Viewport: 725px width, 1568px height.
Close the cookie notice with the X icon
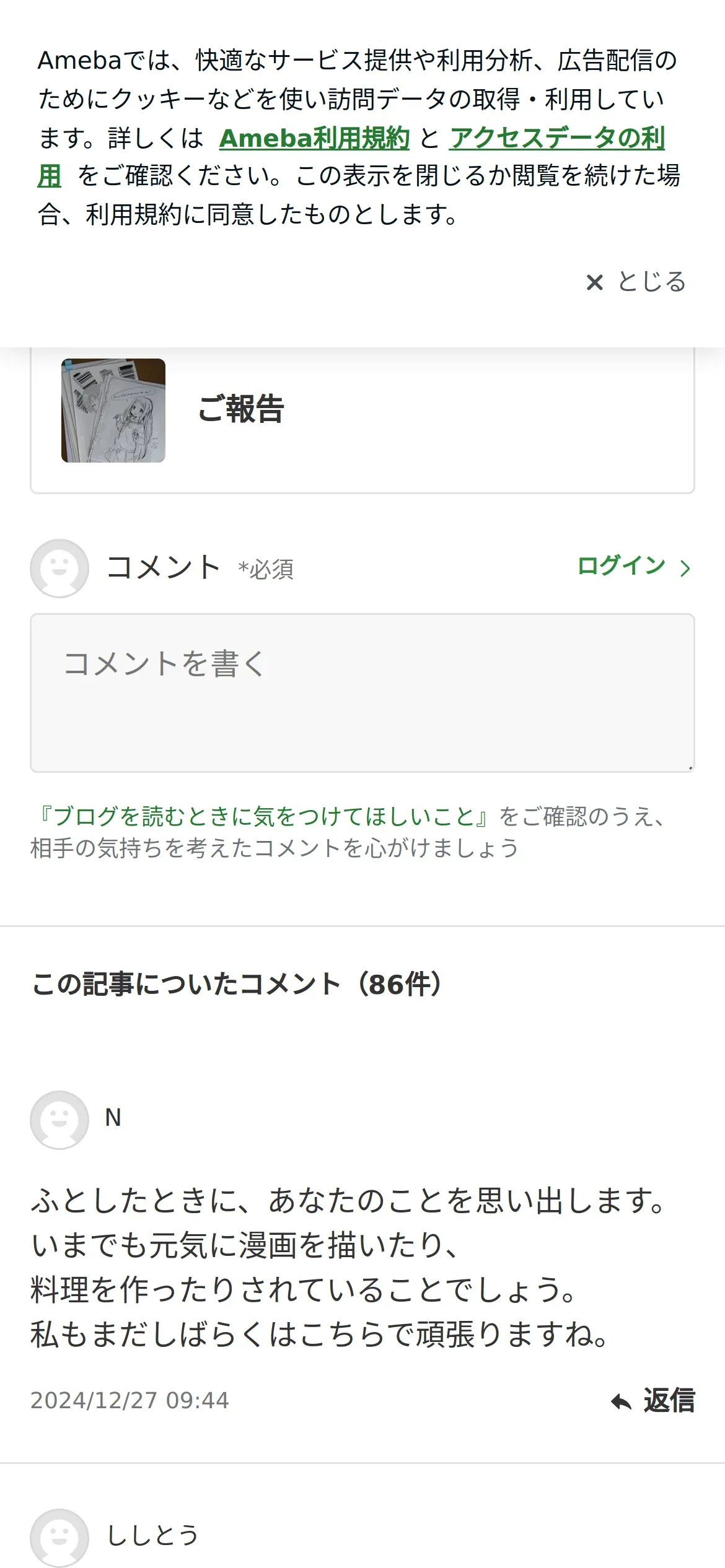[595, 283]
